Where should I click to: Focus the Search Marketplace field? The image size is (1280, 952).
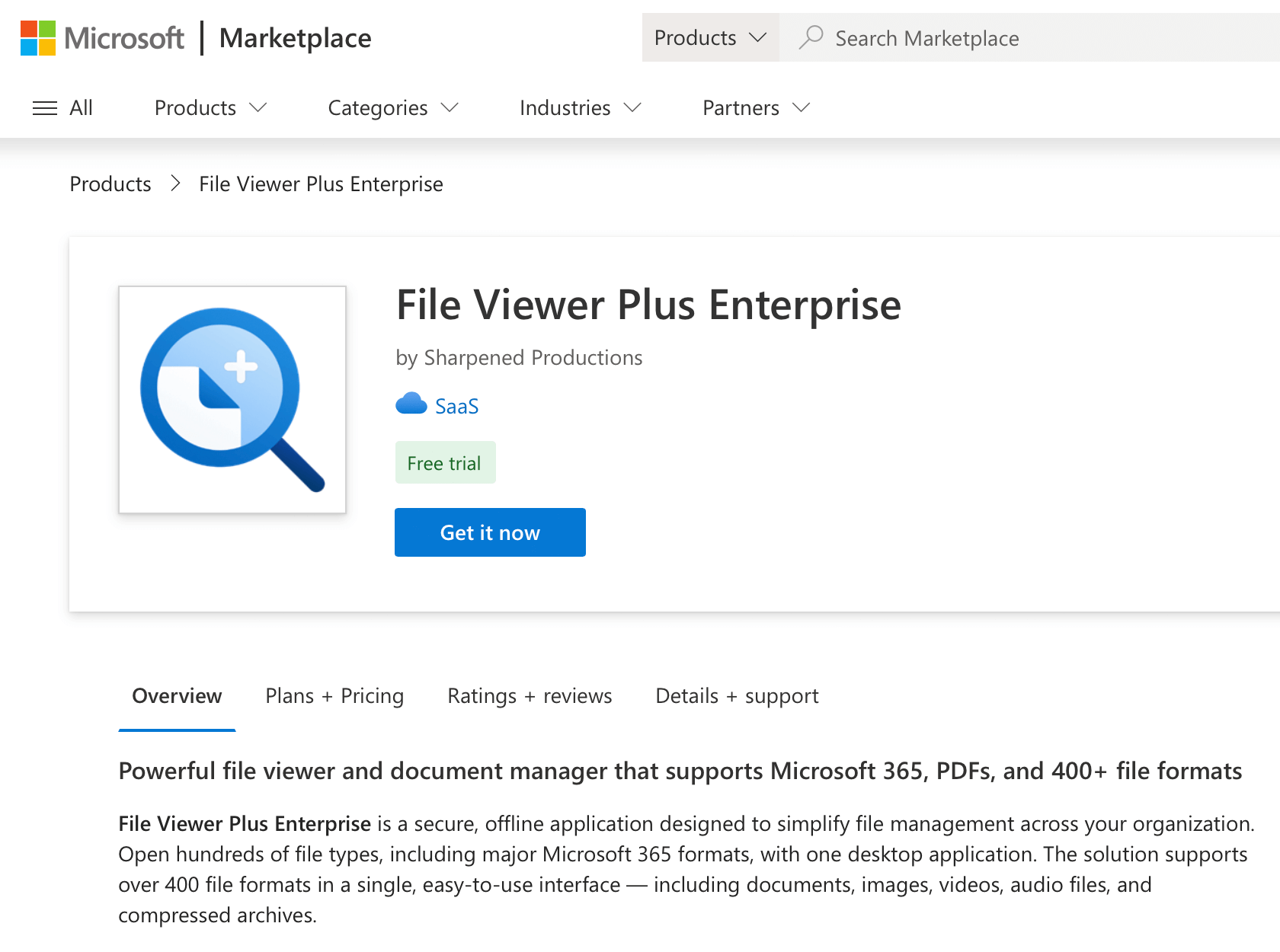1029,37
